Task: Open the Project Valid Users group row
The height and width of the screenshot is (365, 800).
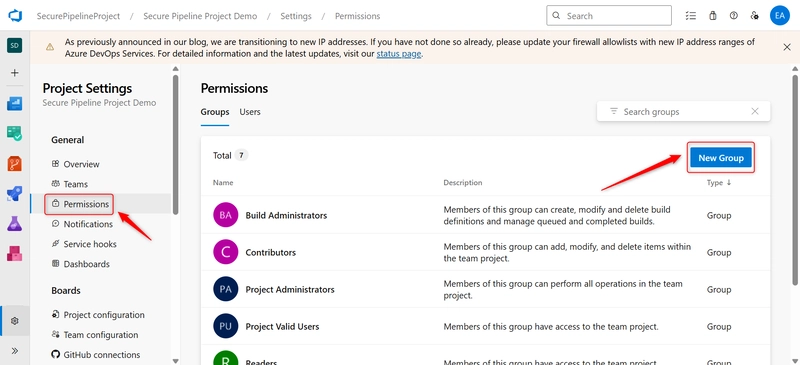Action: 485,326
